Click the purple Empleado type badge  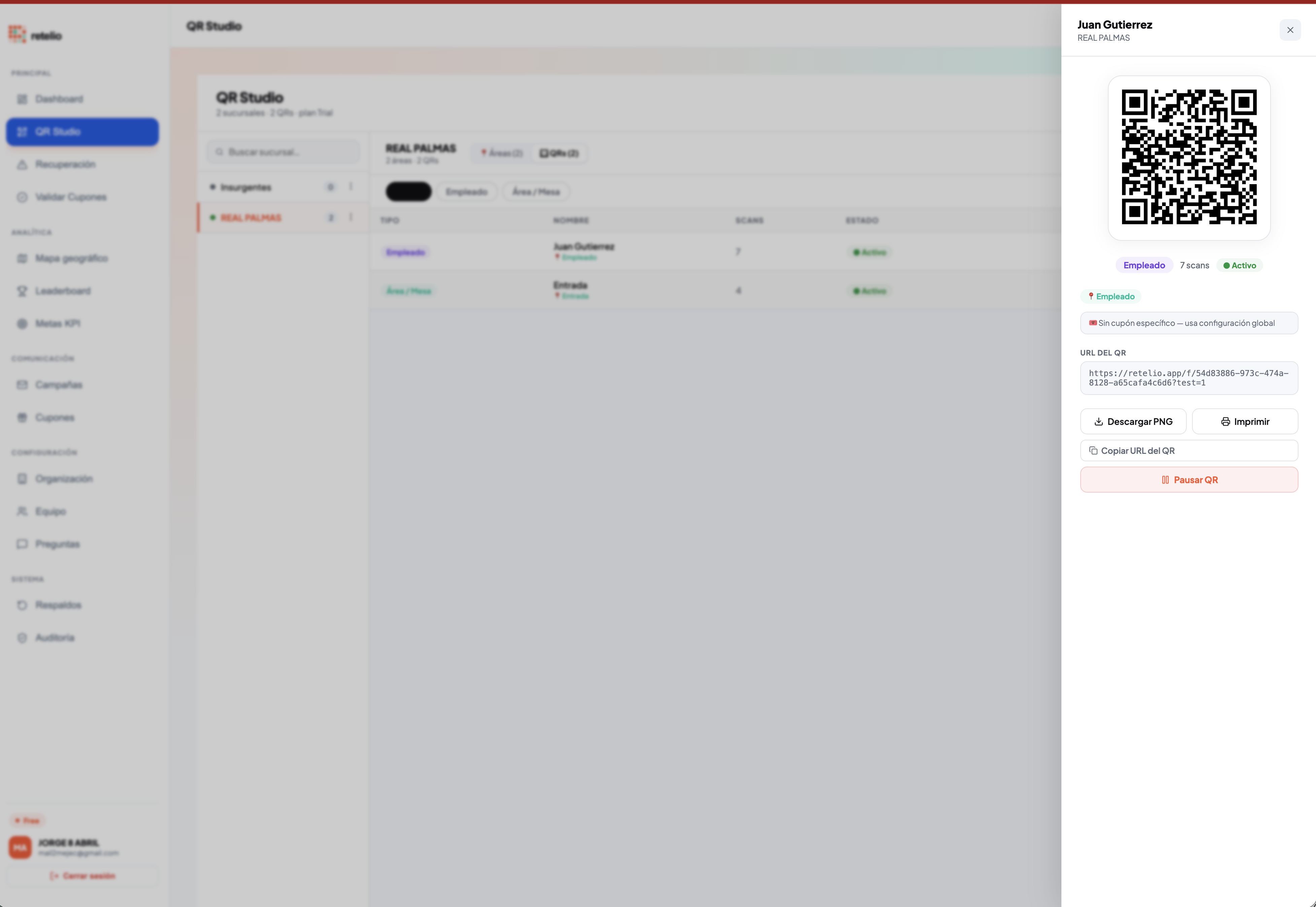pos(1144,265)
